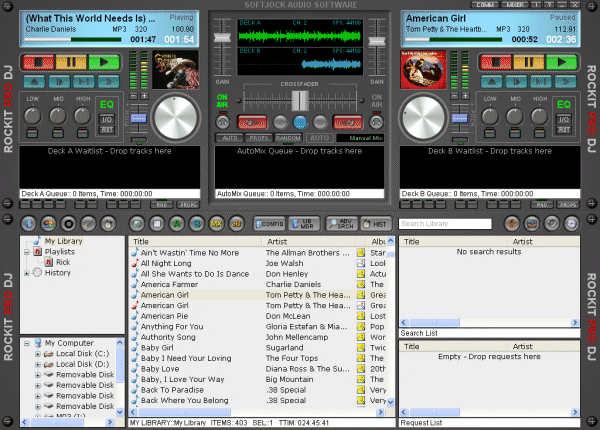Click the library music-note toolbar icon

pyautogui.click(x=29, y=224)
